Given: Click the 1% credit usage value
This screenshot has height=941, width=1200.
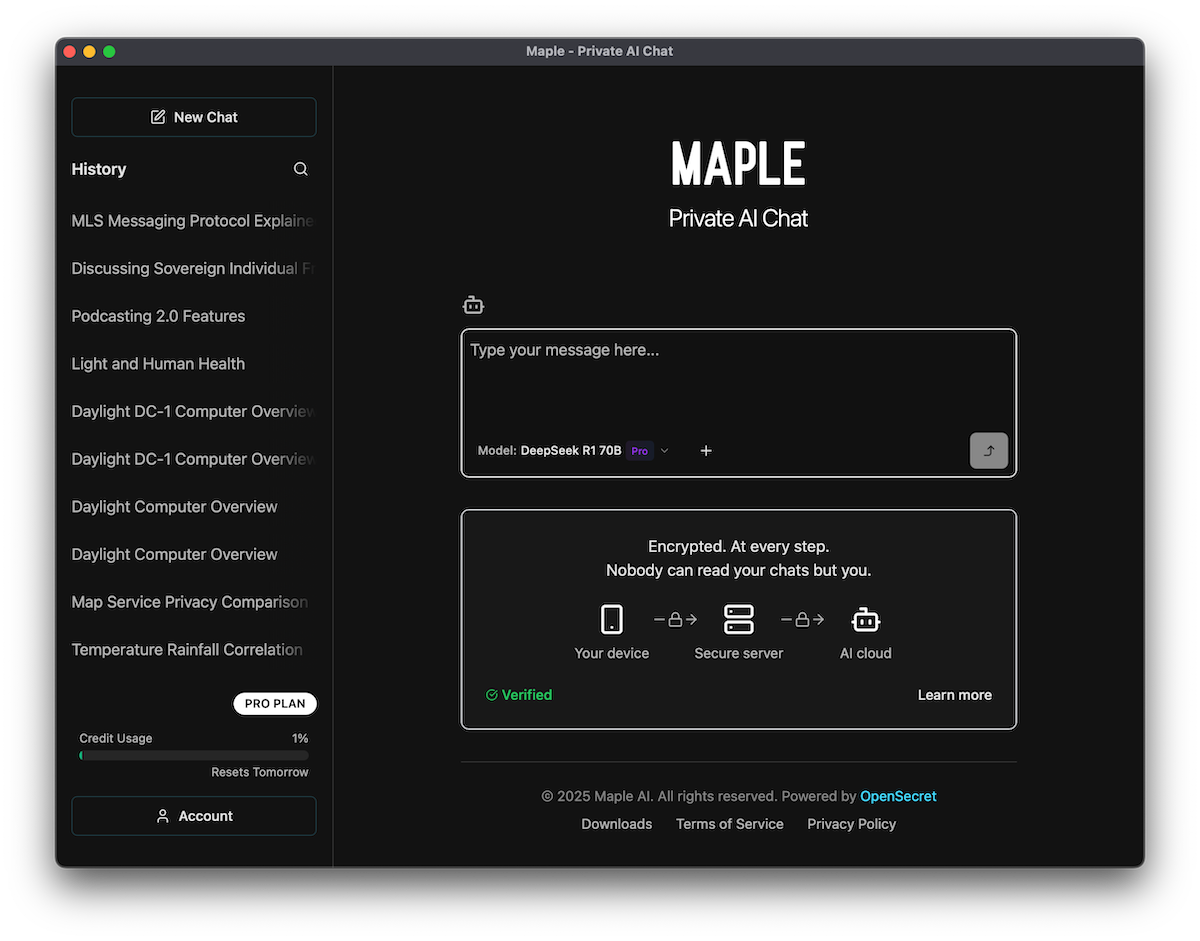Looking at the screenshot, I should pyautogui.click(x=300, y=738).
